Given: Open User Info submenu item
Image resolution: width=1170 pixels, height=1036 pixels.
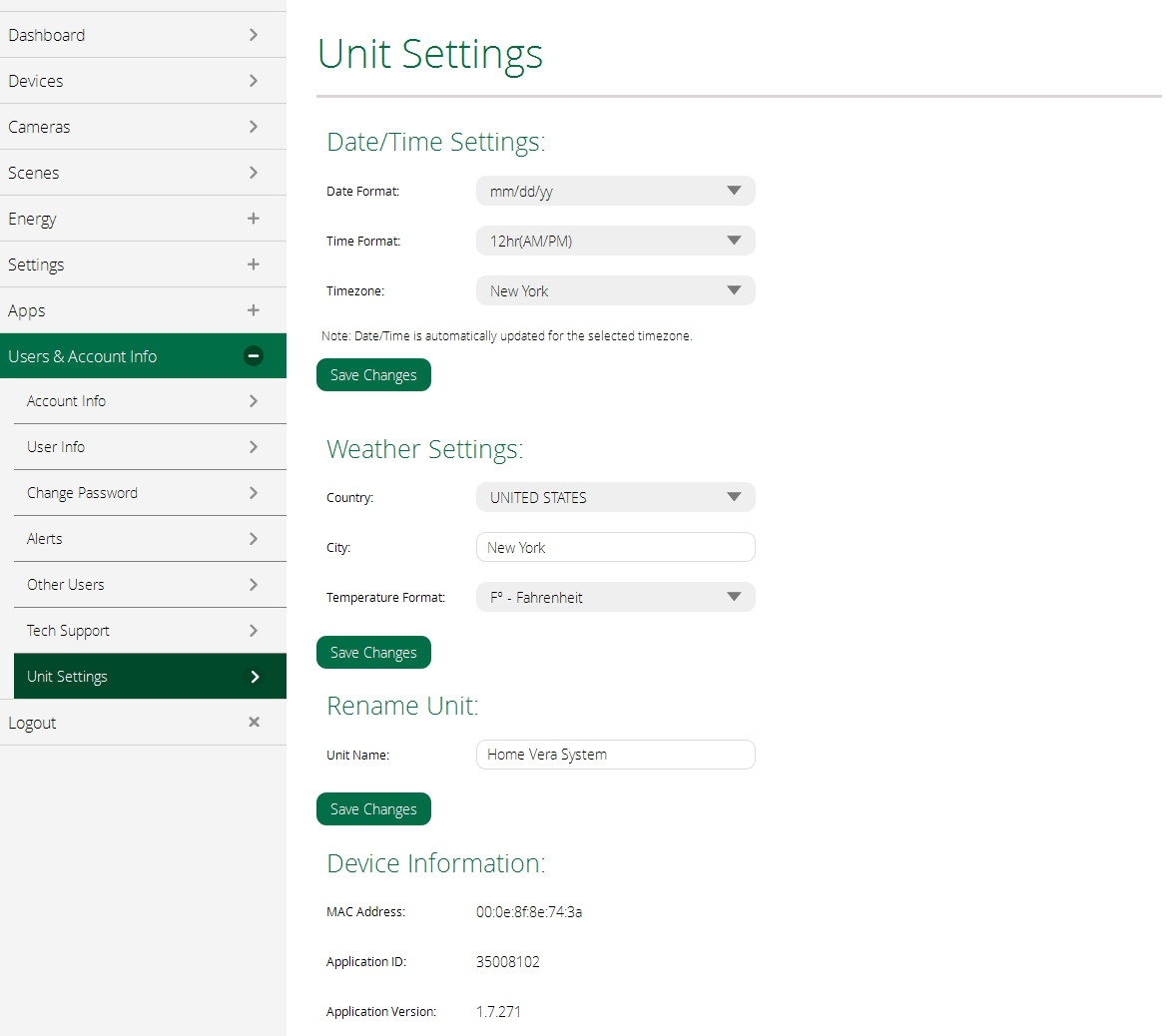Looking at the screenshot, I should [x=150, y=447].
